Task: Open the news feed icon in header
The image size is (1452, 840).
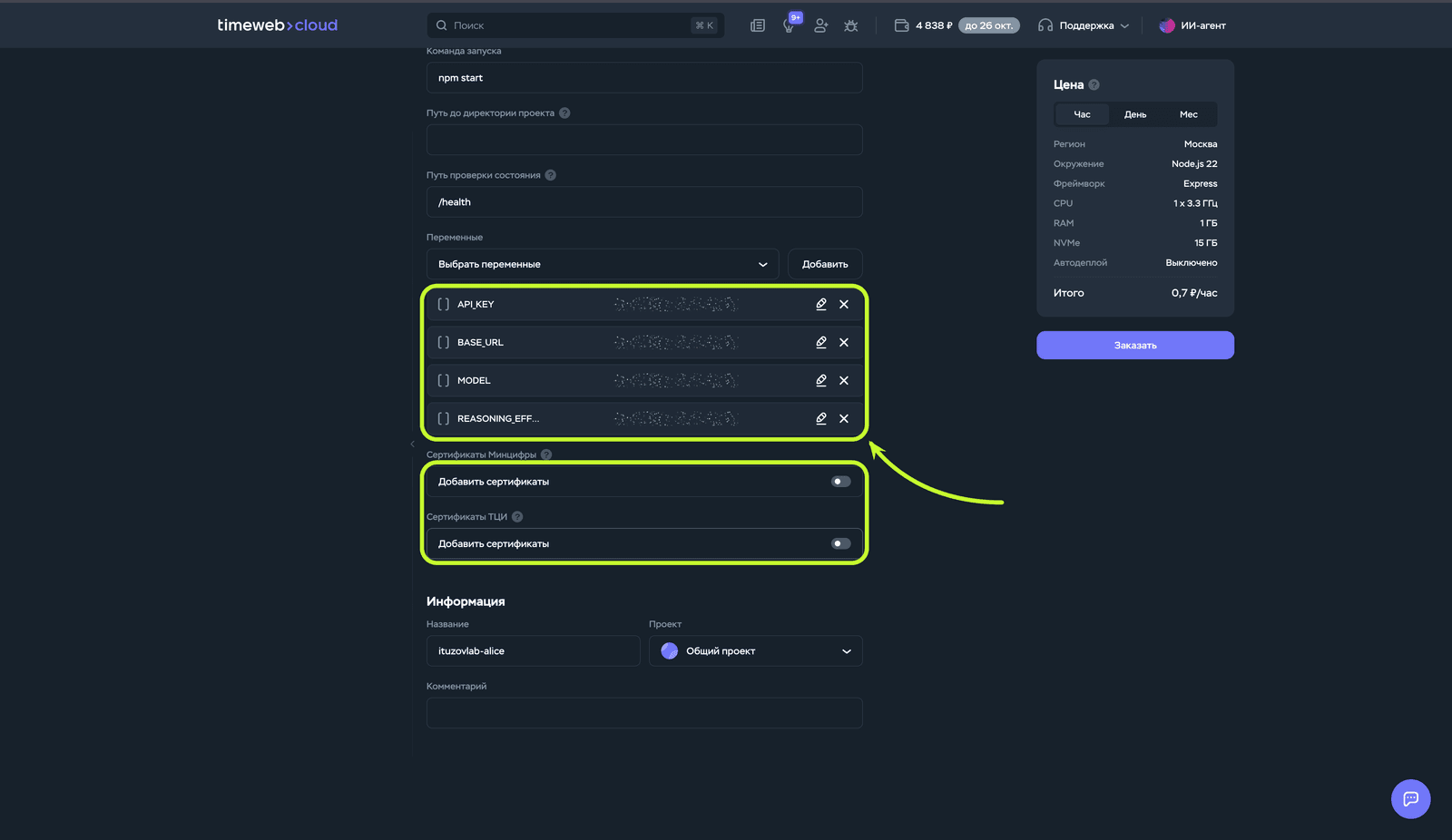Action: coord(758,25)
